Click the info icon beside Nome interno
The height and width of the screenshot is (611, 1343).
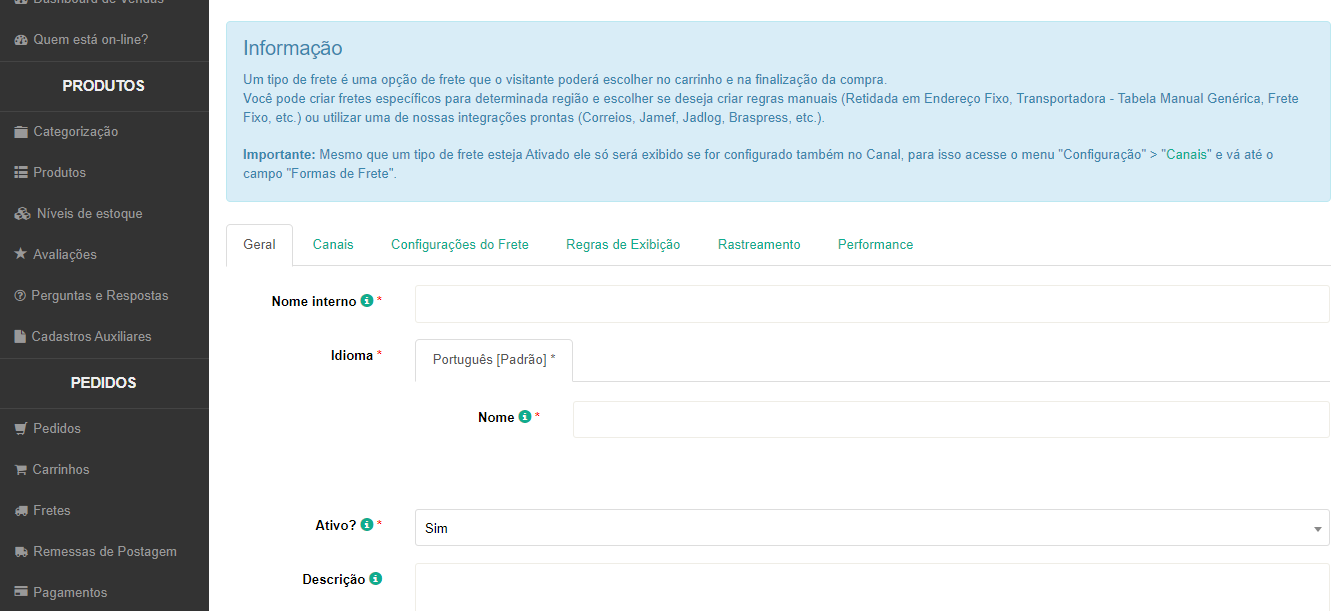point(367,301)
